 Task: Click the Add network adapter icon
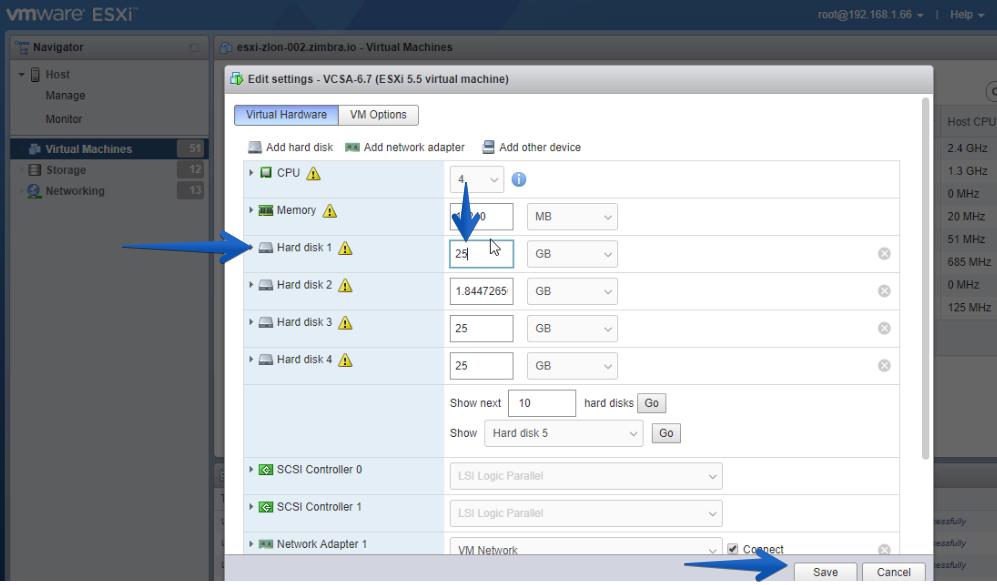pos(352,148)
